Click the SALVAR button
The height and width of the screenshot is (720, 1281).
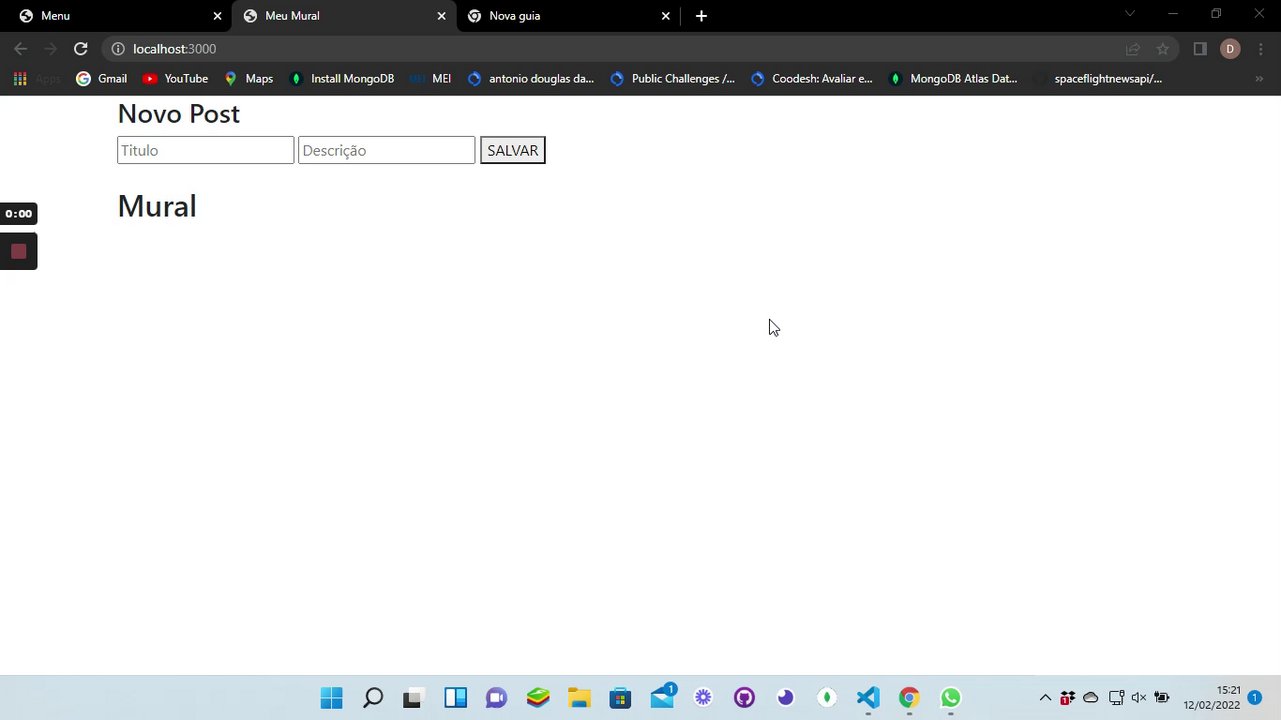point(512,150)
